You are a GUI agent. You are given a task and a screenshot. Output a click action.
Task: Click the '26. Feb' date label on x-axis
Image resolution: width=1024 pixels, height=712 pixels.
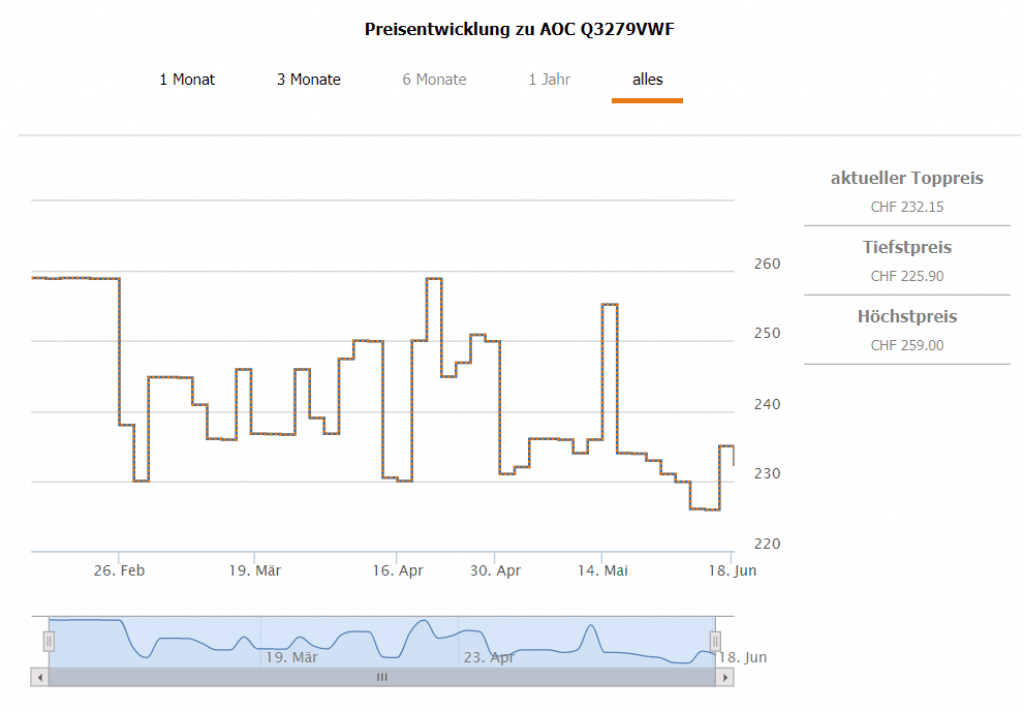119,570
